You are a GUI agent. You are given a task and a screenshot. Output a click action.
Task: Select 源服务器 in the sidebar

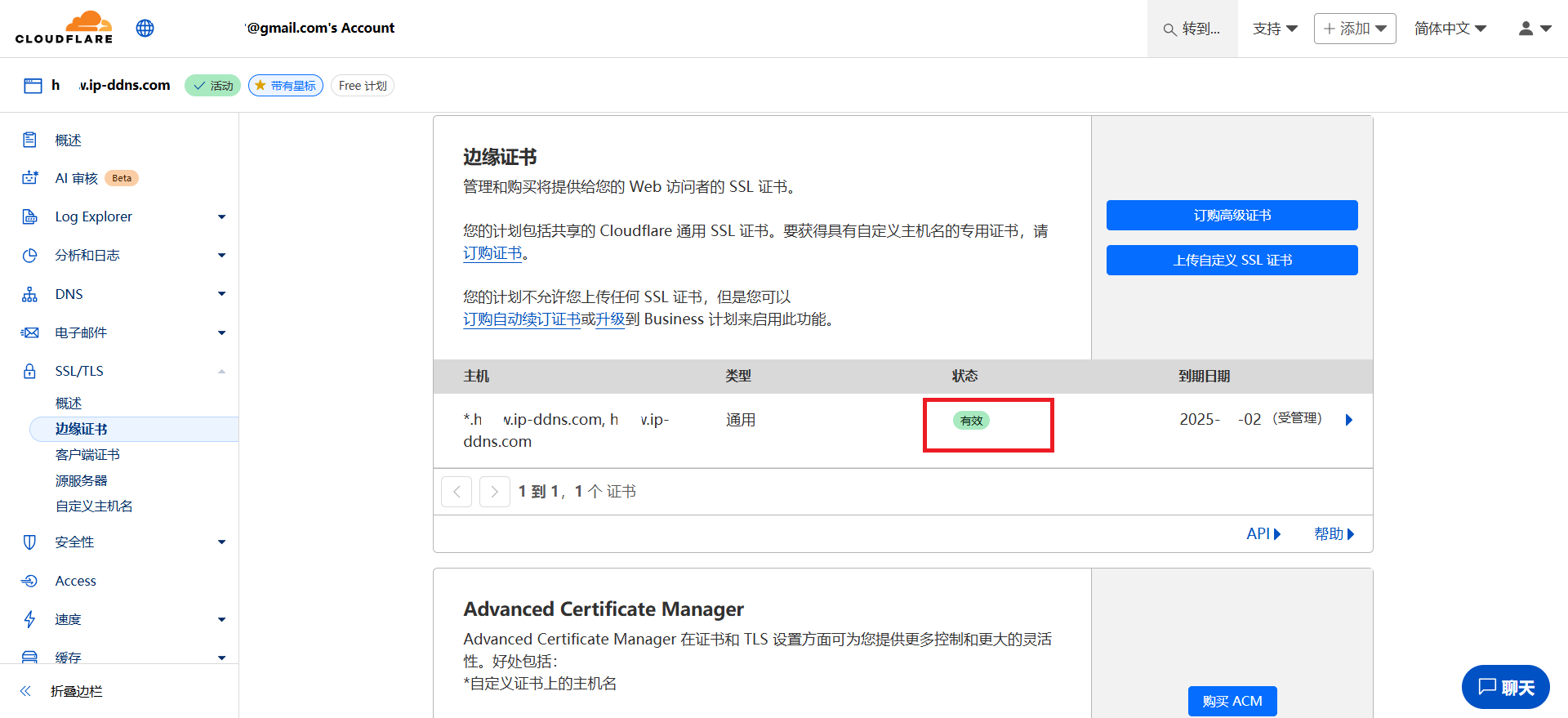[x=81, y=481]
